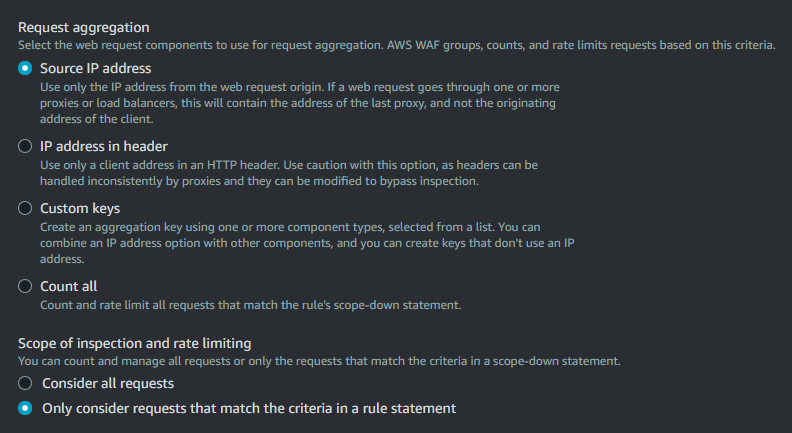Toggle Only consider requests matching rule statement
792x433 pixels.
tap(26, 408)
